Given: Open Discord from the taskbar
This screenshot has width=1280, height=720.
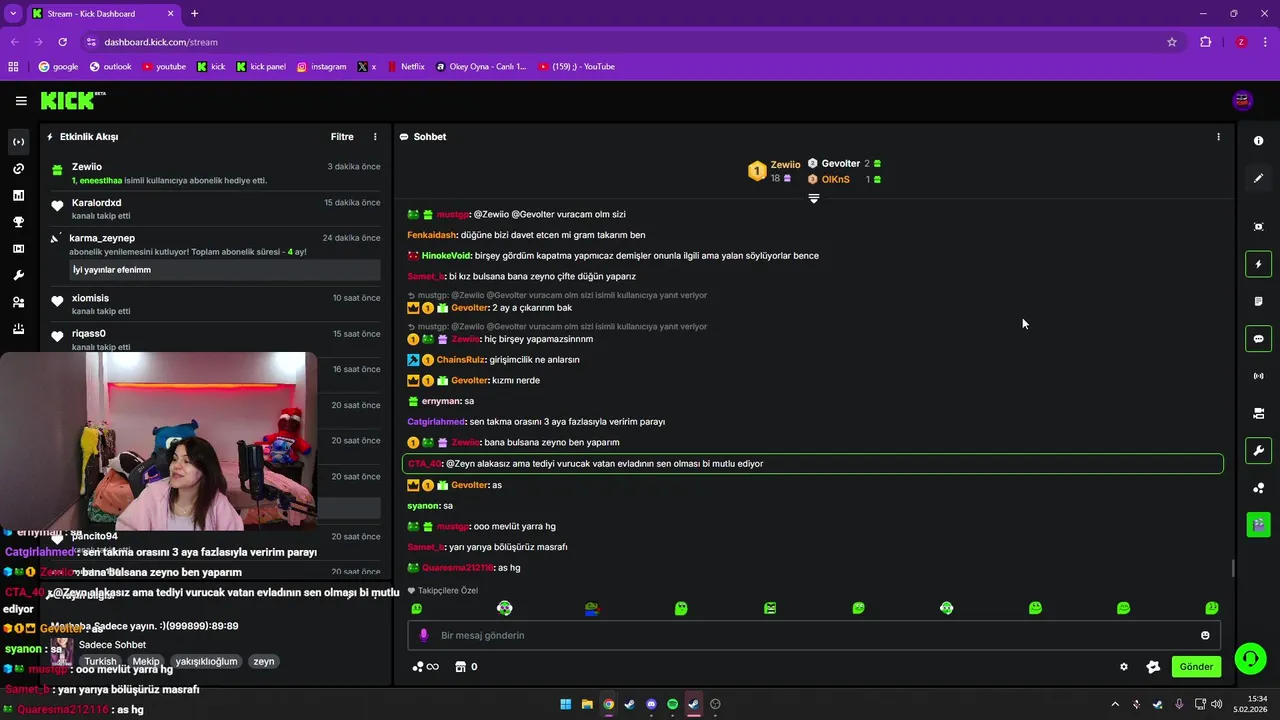Looking at the screenshot, I should pos(651,704).
